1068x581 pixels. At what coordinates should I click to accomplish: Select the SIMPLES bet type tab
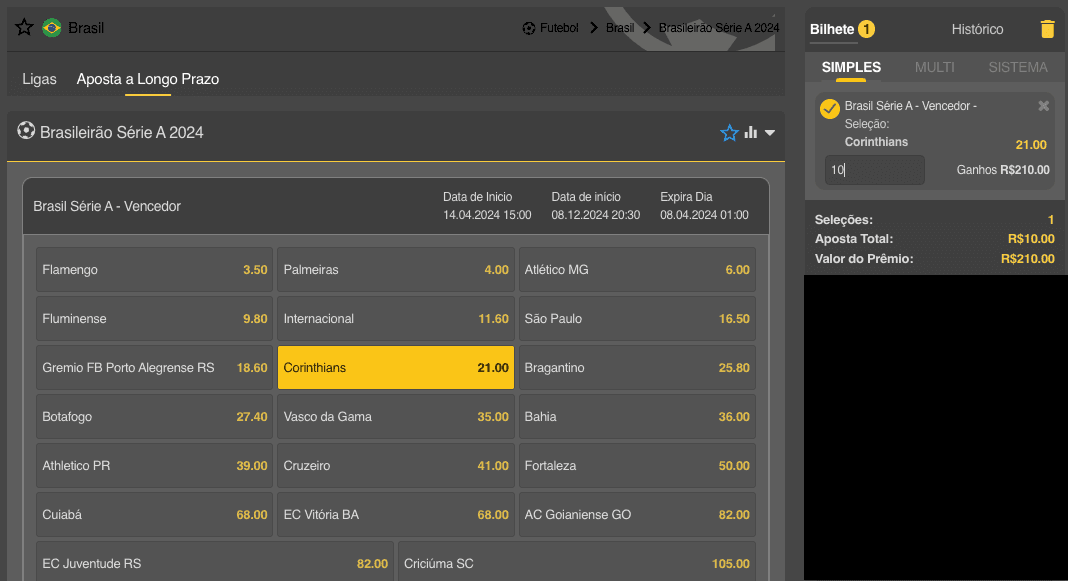pyautogui.click(x=851, y=67)
